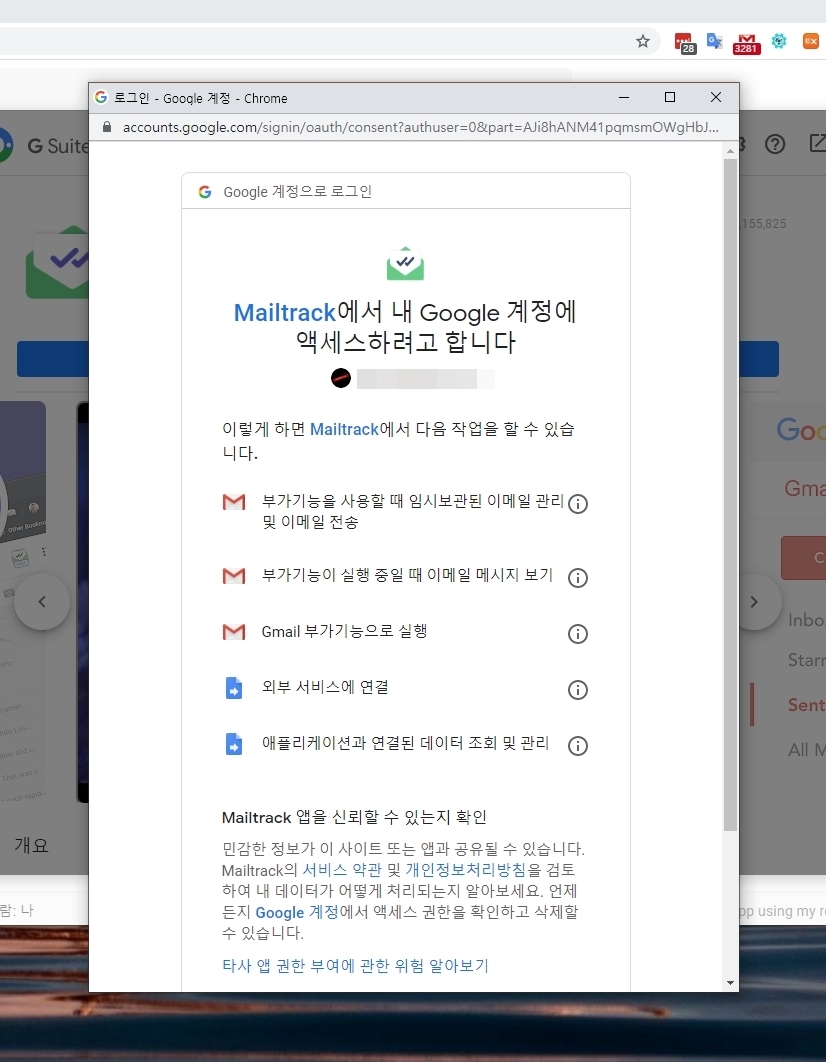Open the 서비스 약관 link
Screen dimensions: 826x1062
click(342, 870)
